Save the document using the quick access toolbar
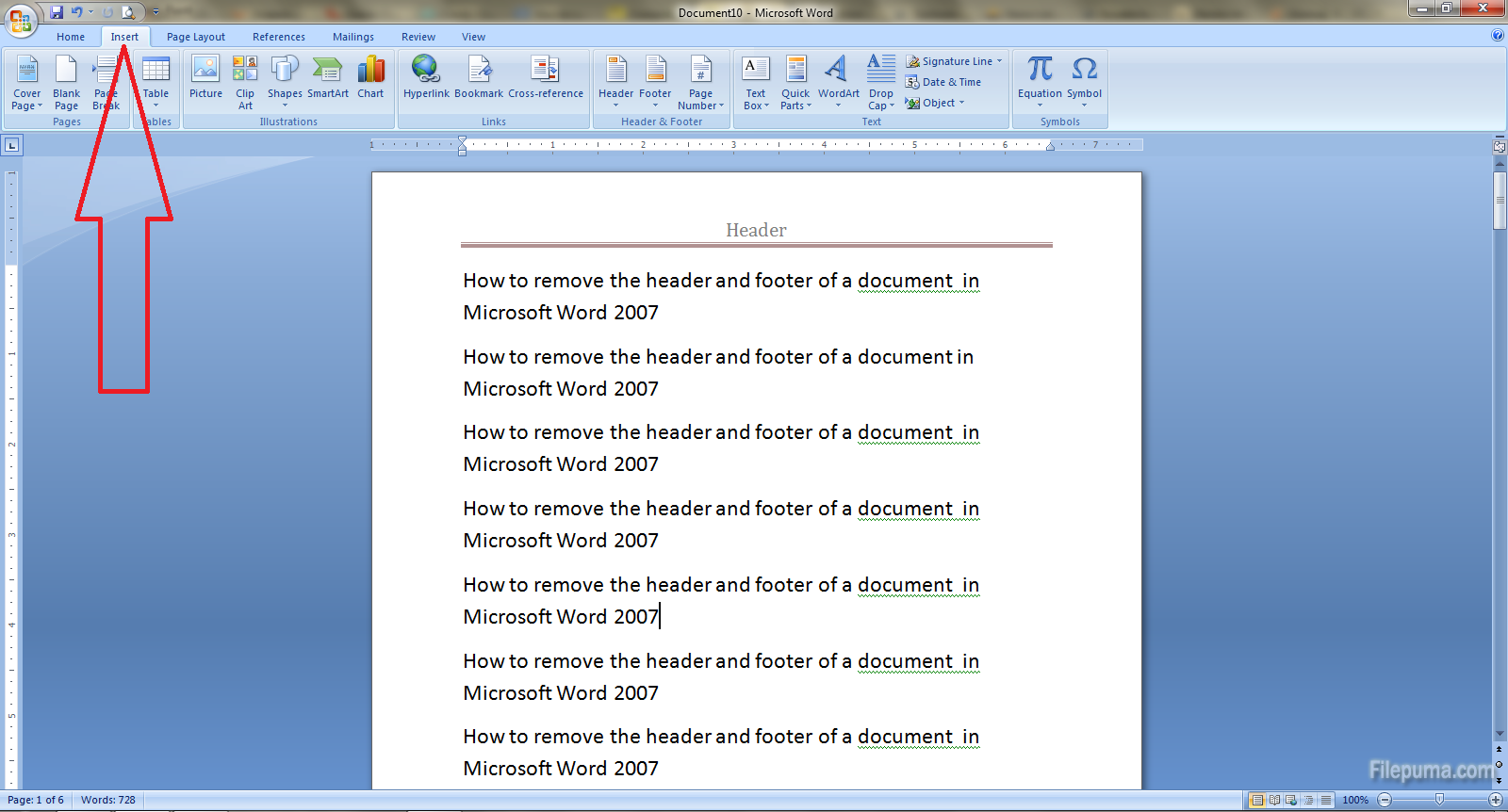 coord(57,12)
